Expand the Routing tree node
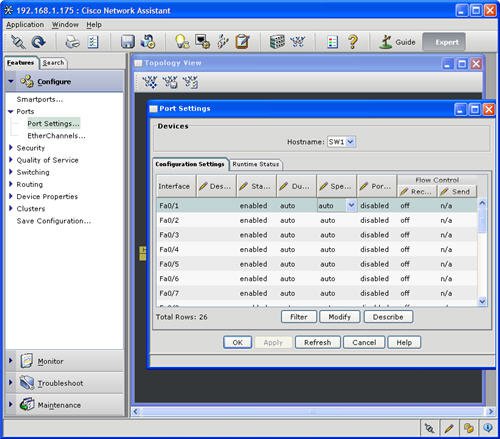 tap(11, 184)
